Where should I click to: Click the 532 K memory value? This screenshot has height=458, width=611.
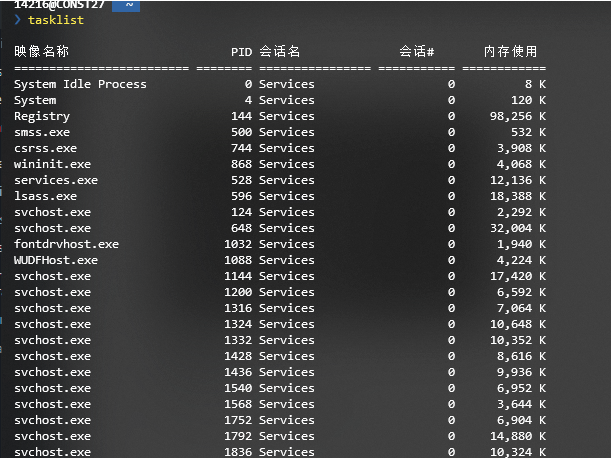coord(528,132)
